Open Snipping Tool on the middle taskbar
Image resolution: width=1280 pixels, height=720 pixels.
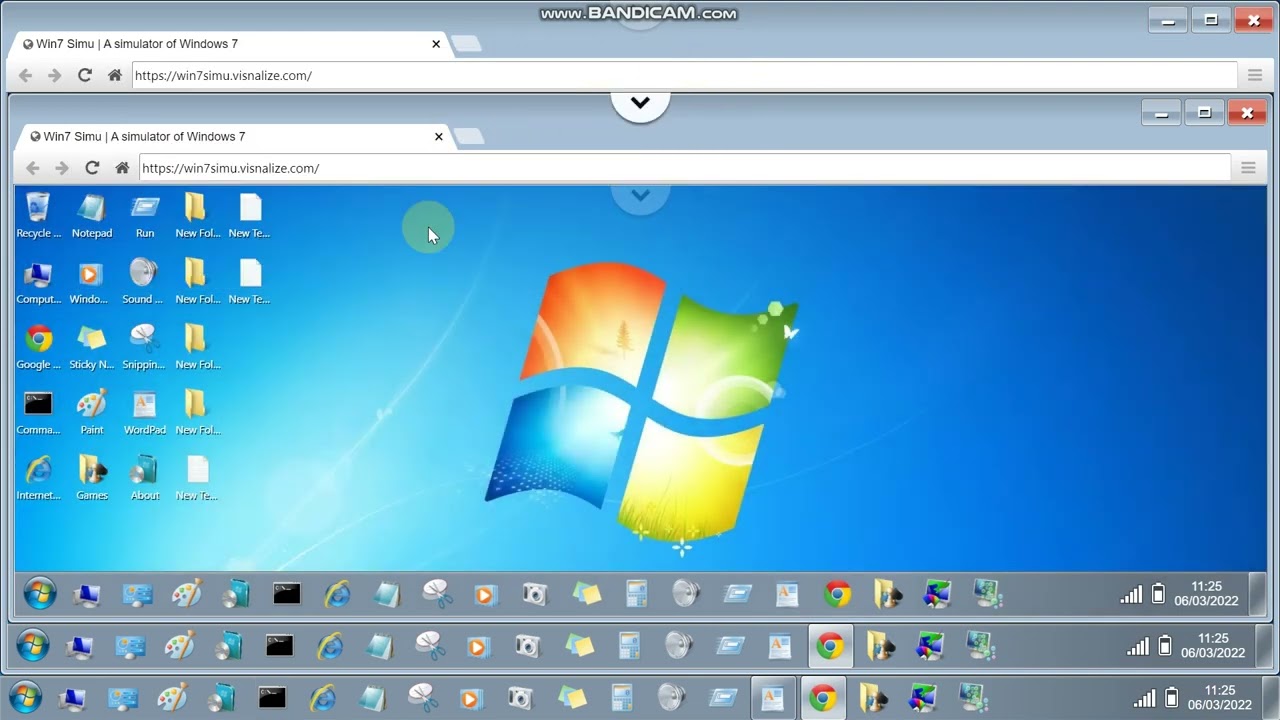(429, 646)
